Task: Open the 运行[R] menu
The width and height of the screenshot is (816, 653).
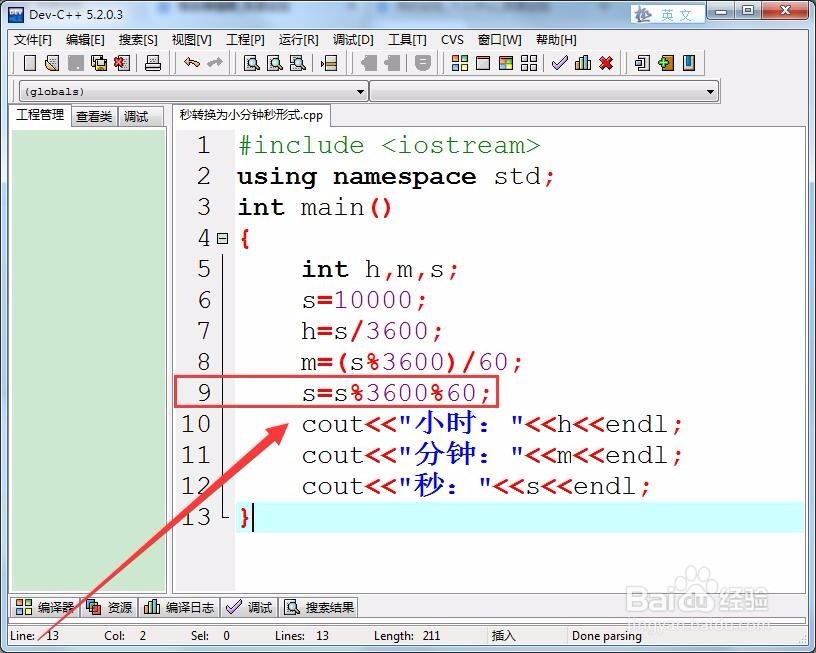Action: [x=297, y=40]
